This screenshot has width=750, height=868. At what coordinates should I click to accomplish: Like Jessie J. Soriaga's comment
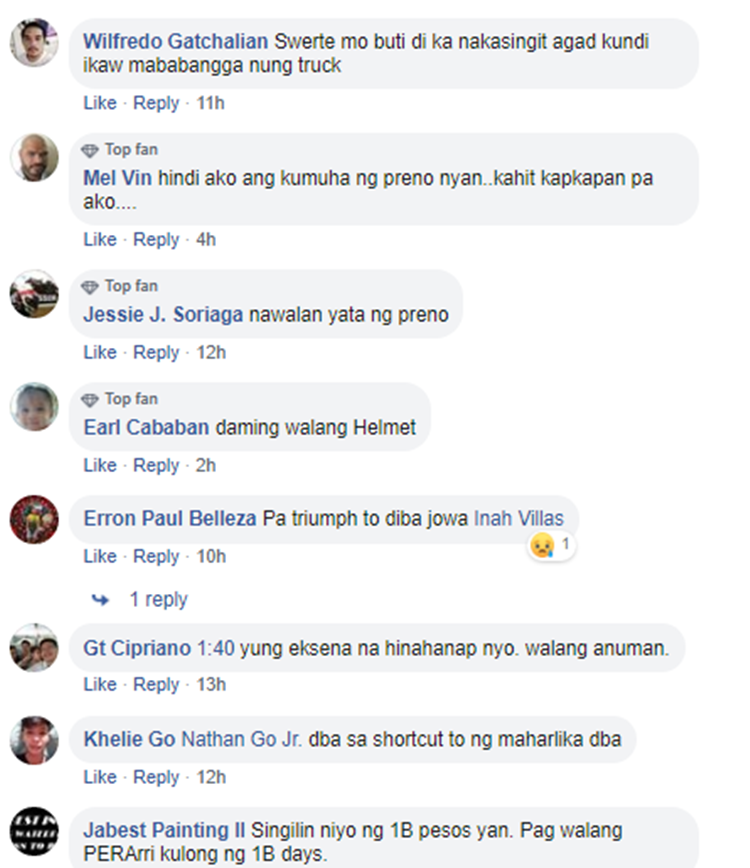click(x=100, y=353)
